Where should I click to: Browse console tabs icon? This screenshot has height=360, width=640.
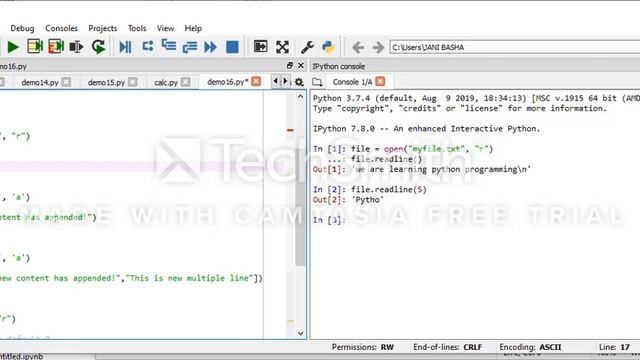pos(317,82)
